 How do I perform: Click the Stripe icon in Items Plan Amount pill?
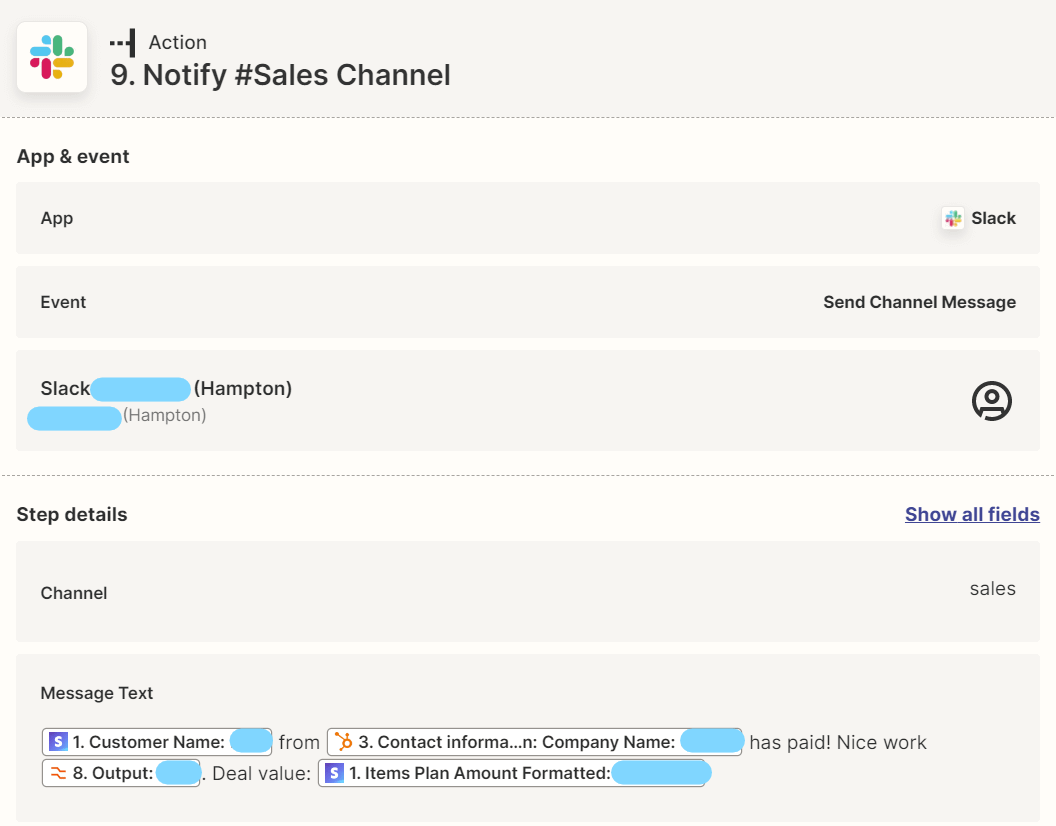[334, 773]
